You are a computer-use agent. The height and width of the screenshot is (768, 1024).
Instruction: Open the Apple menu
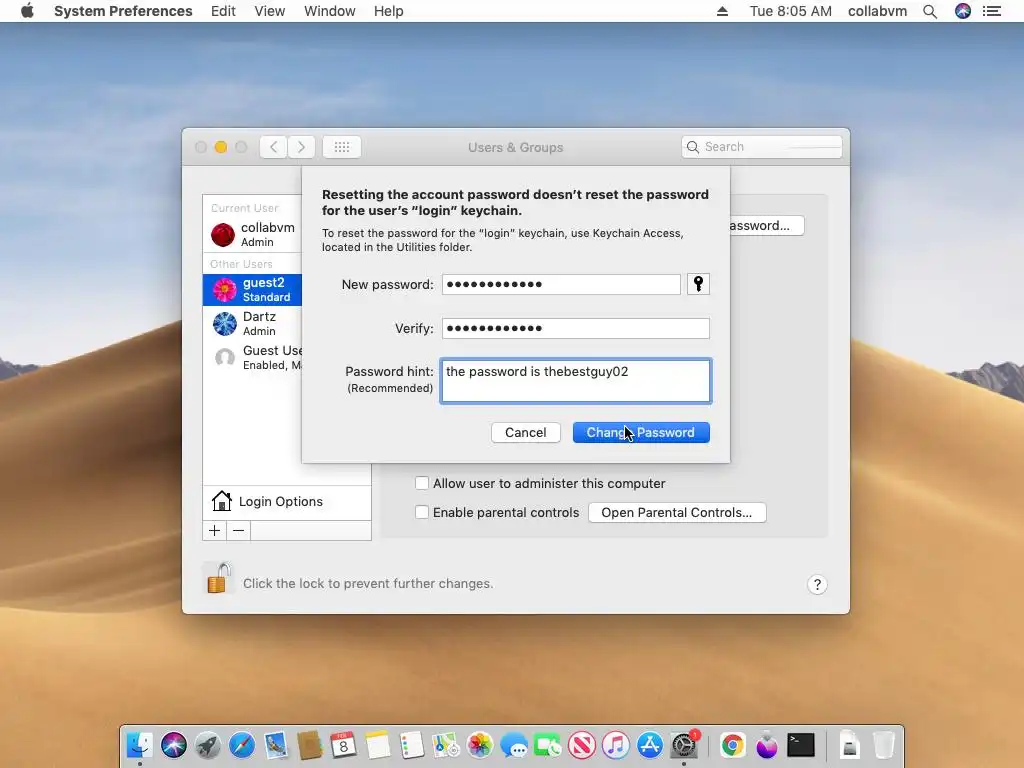27,11
